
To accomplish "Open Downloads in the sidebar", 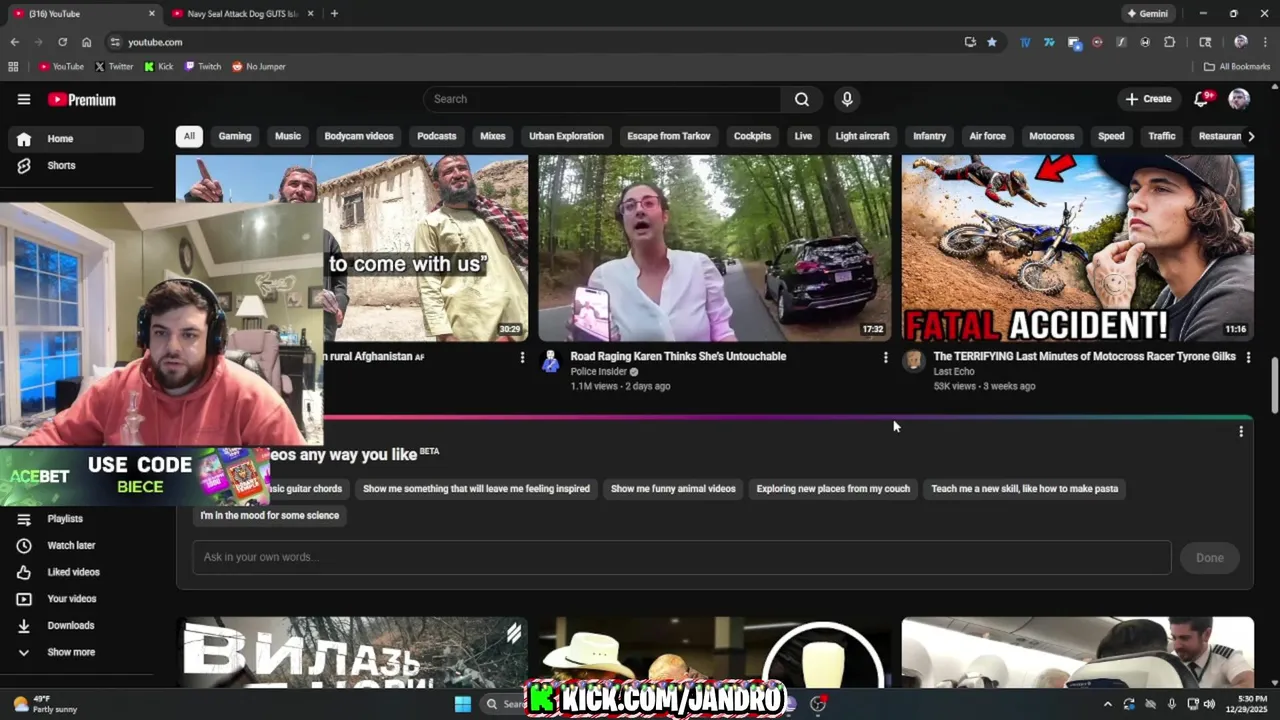I will pyautogui.click(x=70, y=626).
